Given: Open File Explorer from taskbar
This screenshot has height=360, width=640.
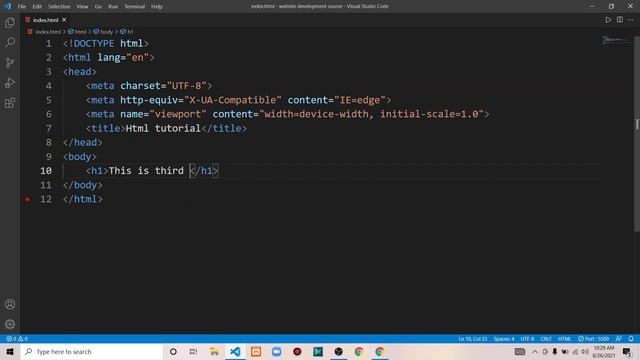Looking at the screenshot, I should (214, 351).
